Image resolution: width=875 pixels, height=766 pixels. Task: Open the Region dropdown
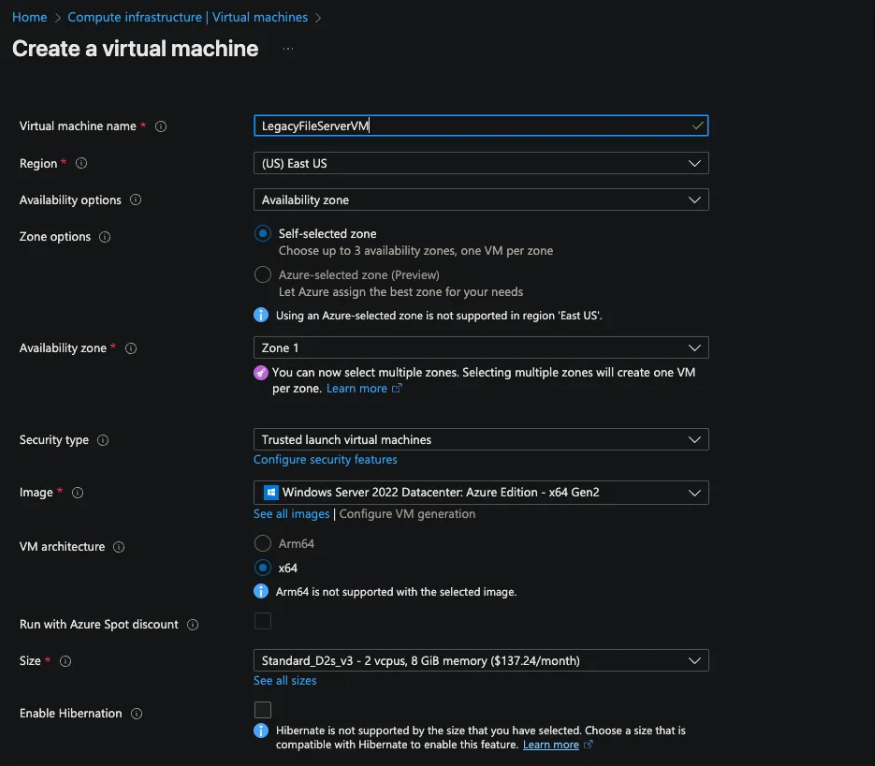pos(480,163)
